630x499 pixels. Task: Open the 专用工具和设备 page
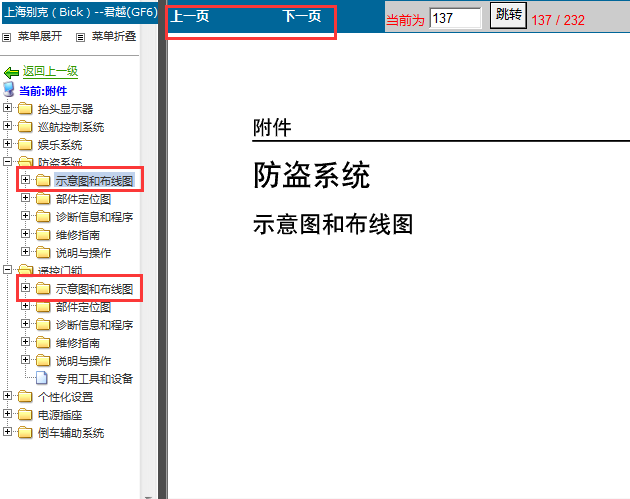pyautogui.click(x=94, y=379)
